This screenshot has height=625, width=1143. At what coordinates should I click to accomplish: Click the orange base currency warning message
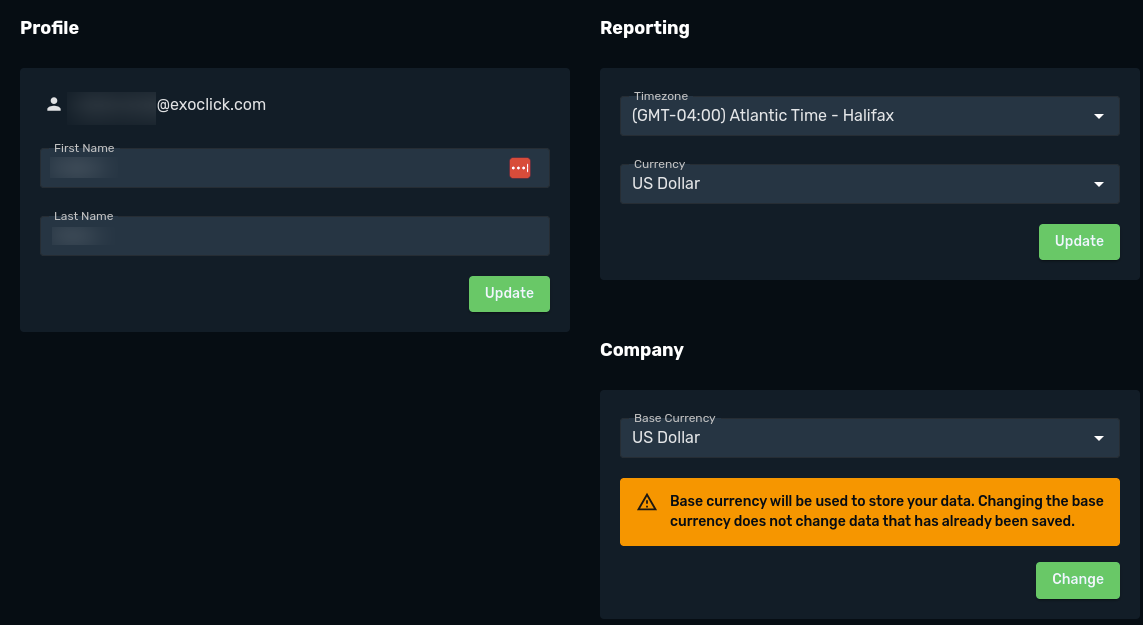[885, 511]
